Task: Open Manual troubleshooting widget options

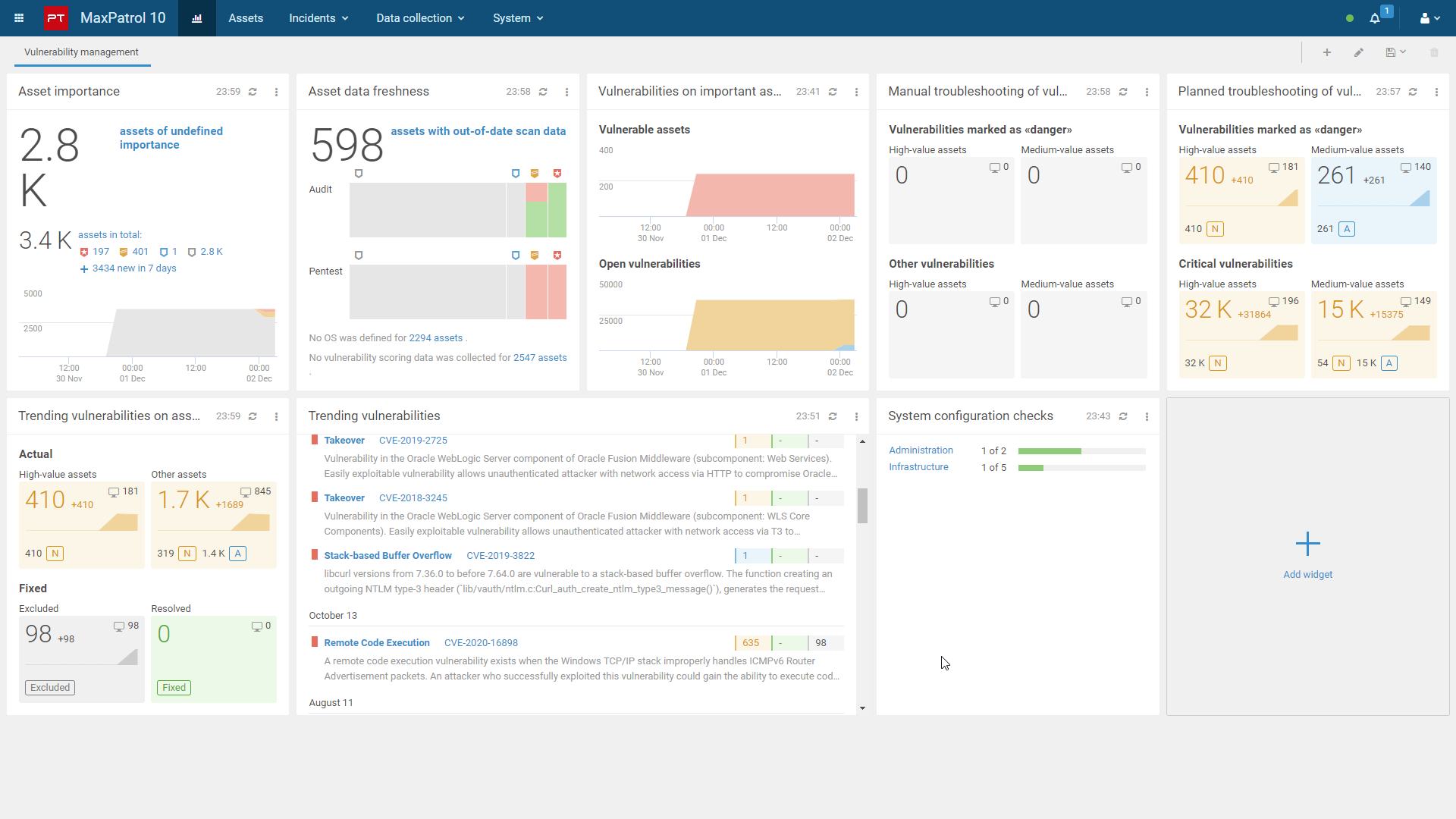Action: 1147,92
